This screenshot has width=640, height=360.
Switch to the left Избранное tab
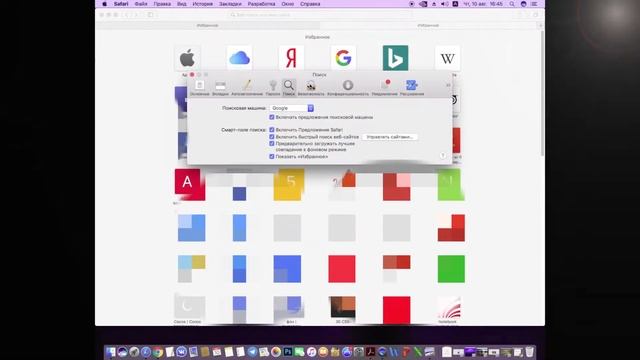[x=207, y=25]
